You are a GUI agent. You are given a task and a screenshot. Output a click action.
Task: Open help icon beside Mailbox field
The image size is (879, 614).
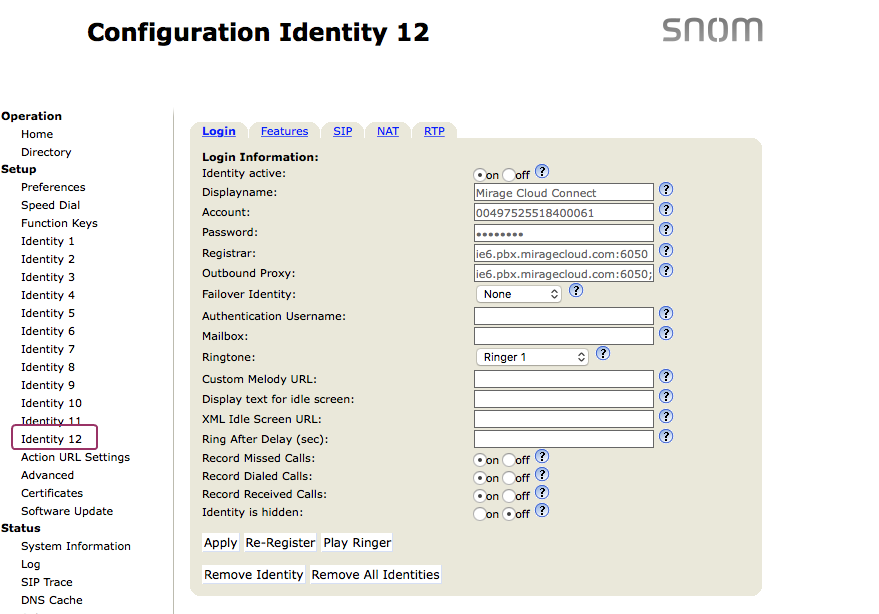[x=666, y=334]
